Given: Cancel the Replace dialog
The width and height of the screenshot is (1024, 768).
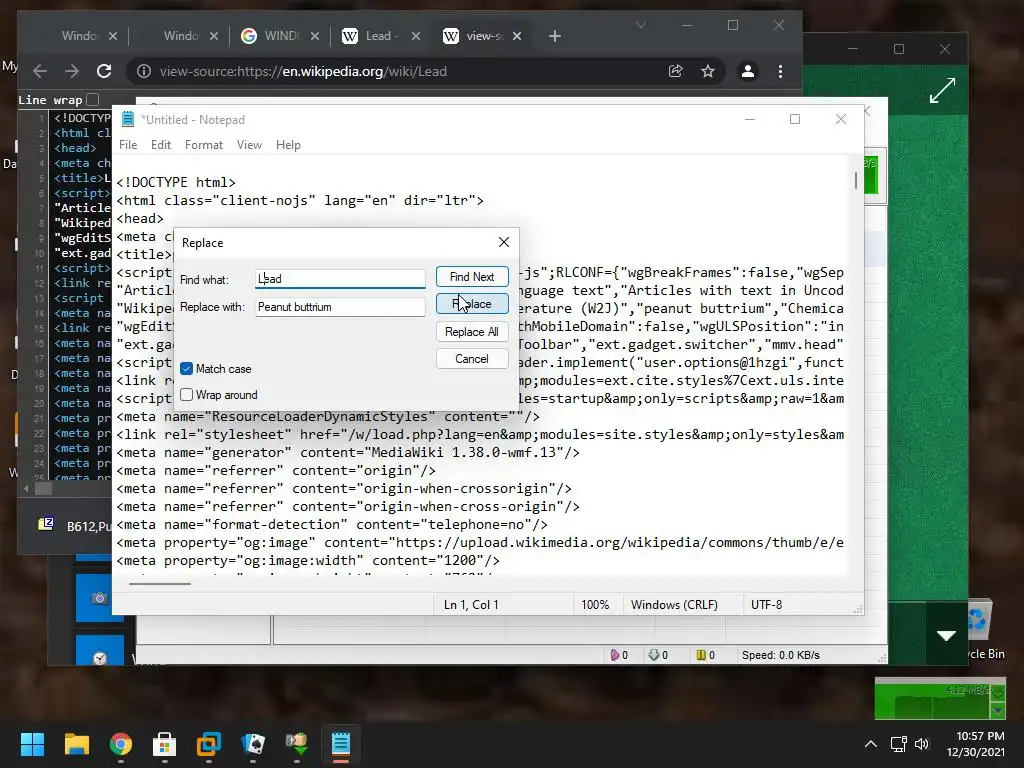Looking at the screenshot, I should click(x=472, y=359).
